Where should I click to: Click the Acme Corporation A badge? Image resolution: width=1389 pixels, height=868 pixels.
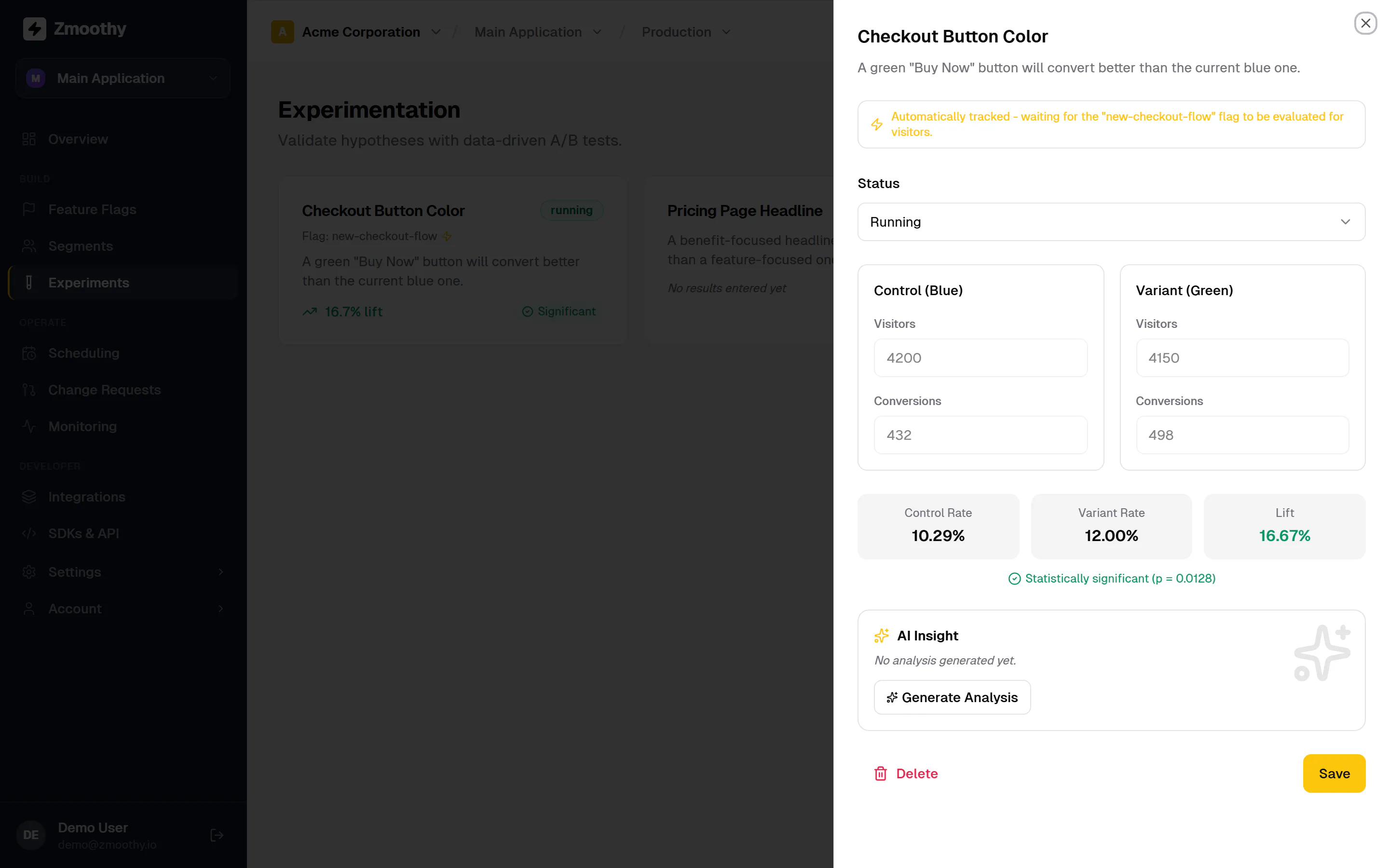point(283,32)
